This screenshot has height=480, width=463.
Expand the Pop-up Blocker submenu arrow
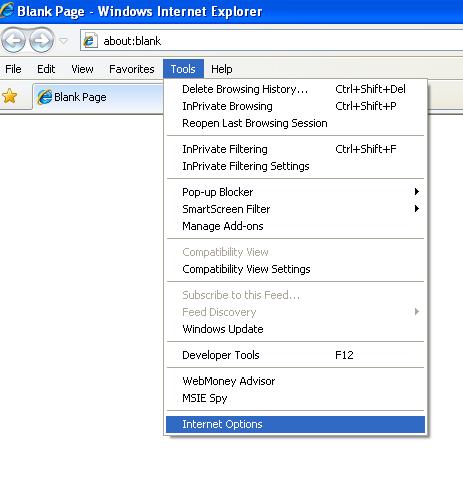[416, 192]
